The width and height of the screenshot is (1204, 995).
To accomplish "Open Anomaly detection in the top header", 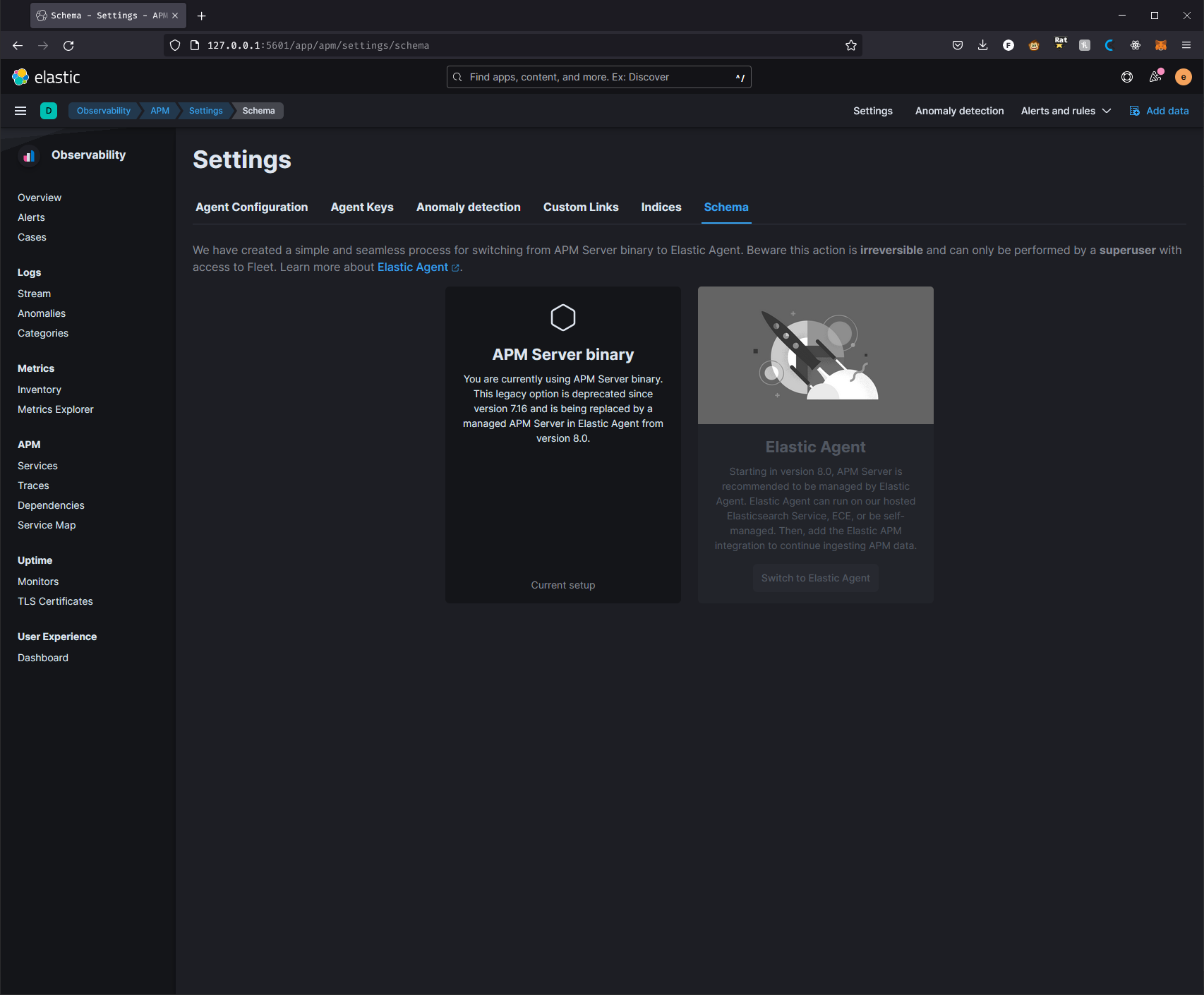I will (x=960, y=111).
